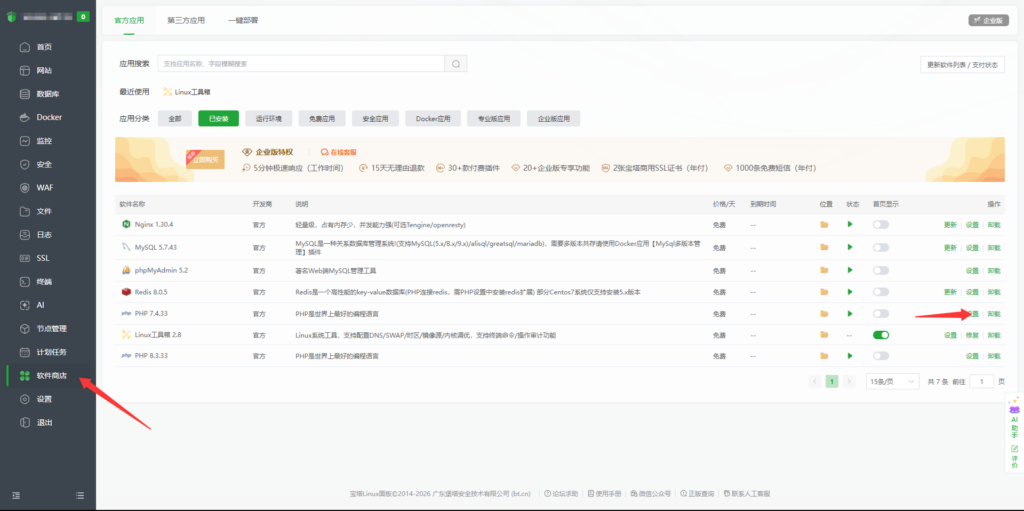
Task: Toggle homepage display for PHP 8.3.33
Action: tap(881, 355)
